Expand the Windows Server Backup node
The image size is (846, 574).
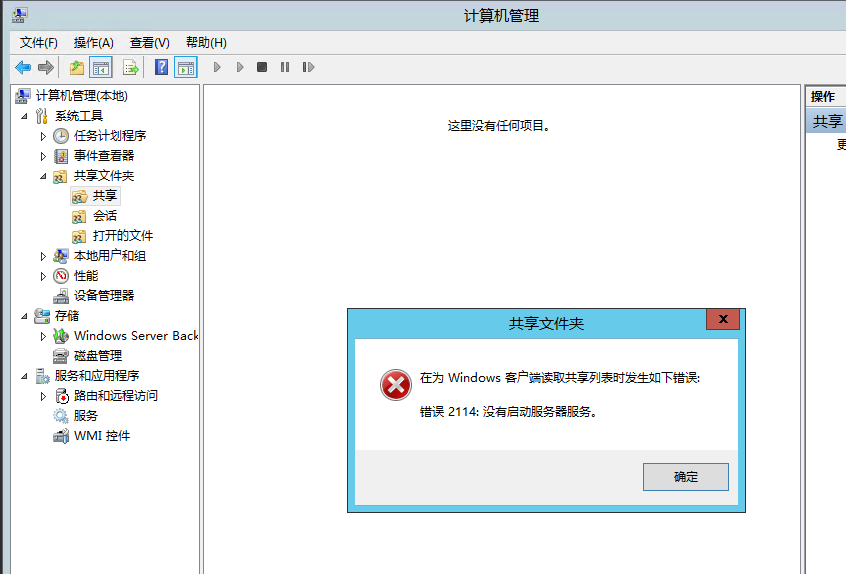(x=43, y=336)
